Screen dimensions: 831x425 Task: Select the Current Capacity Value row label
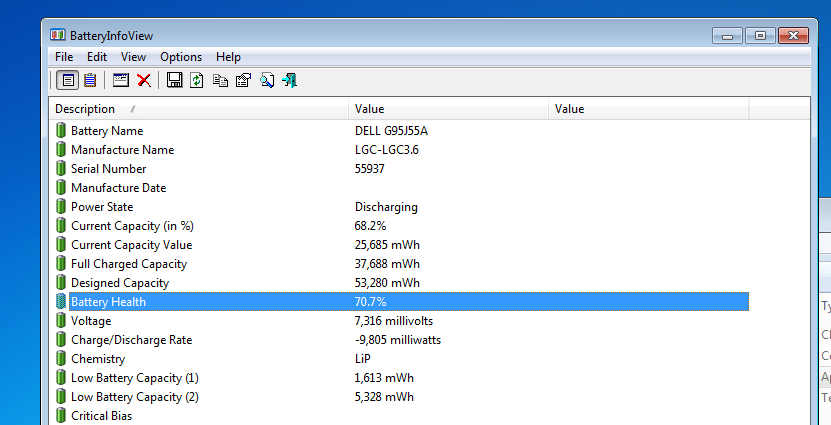131,245
